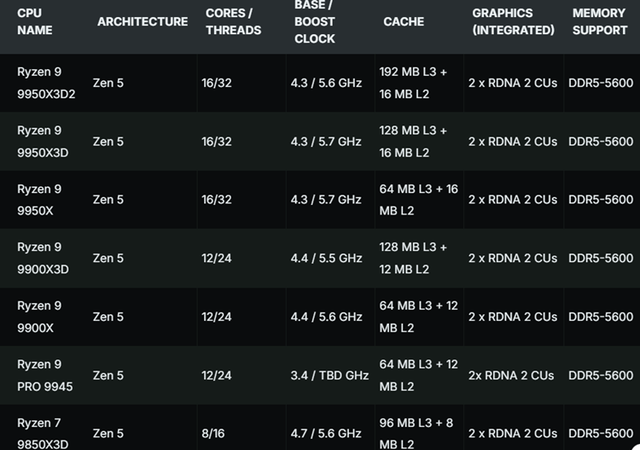Screen dimensions: 640x450
Task: Select the 4.7 / 5.6 GHz clock value
Action: click(327, 433)
